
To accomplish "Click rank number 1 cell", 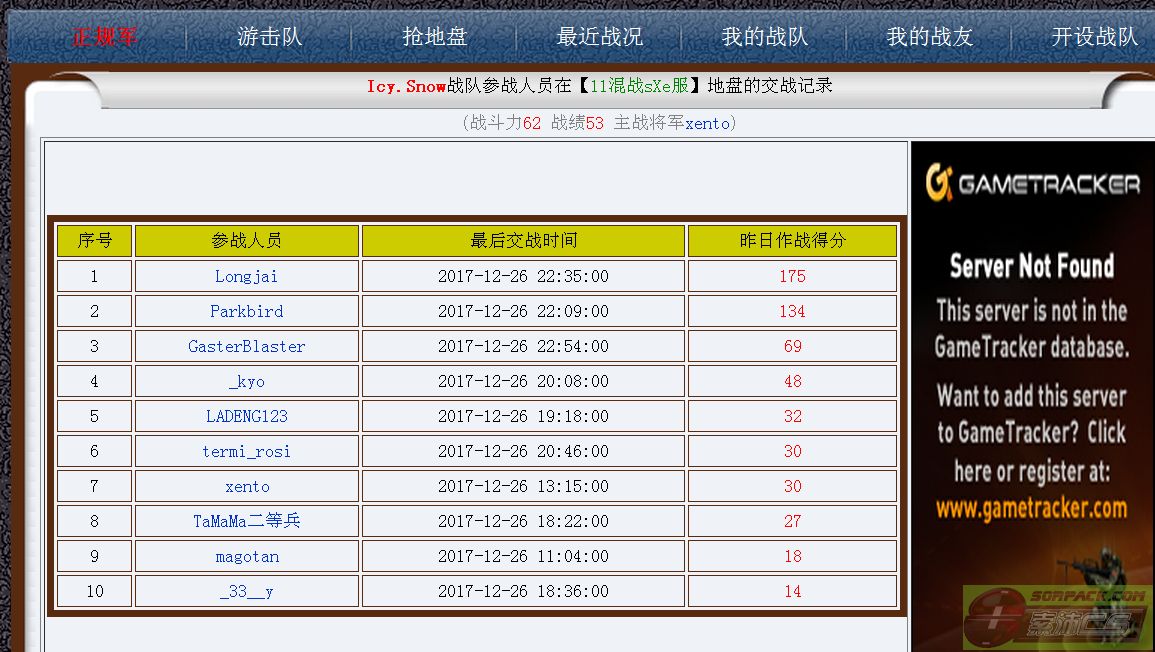I will click(x=95, y=276).
